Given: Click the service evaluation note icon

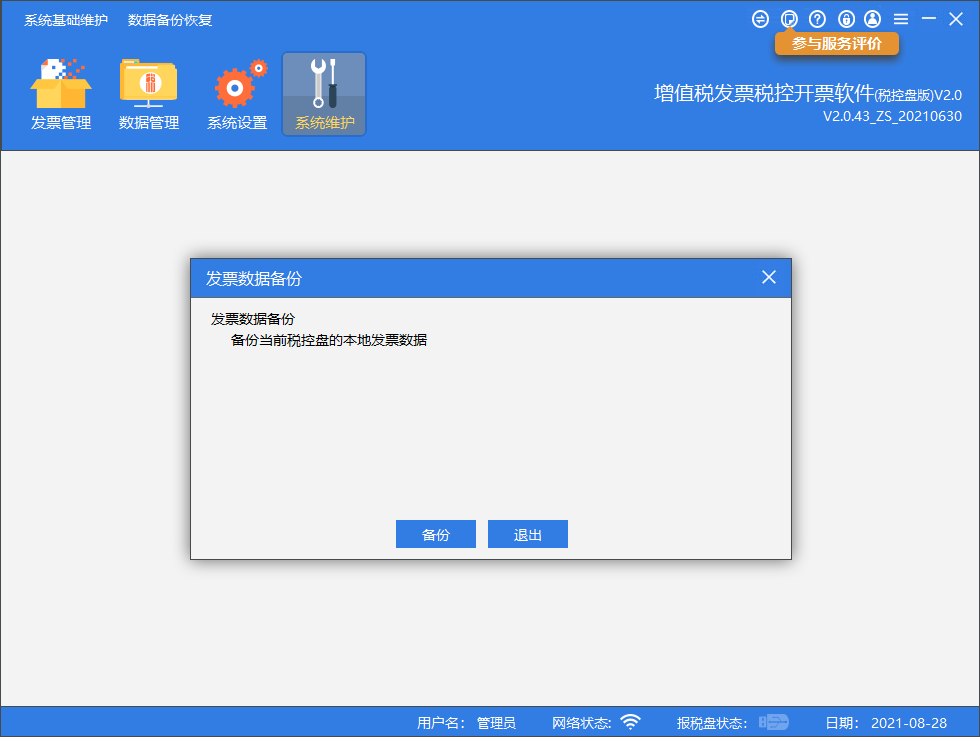Looking at the screenshot, I should [x=789, y=19].
